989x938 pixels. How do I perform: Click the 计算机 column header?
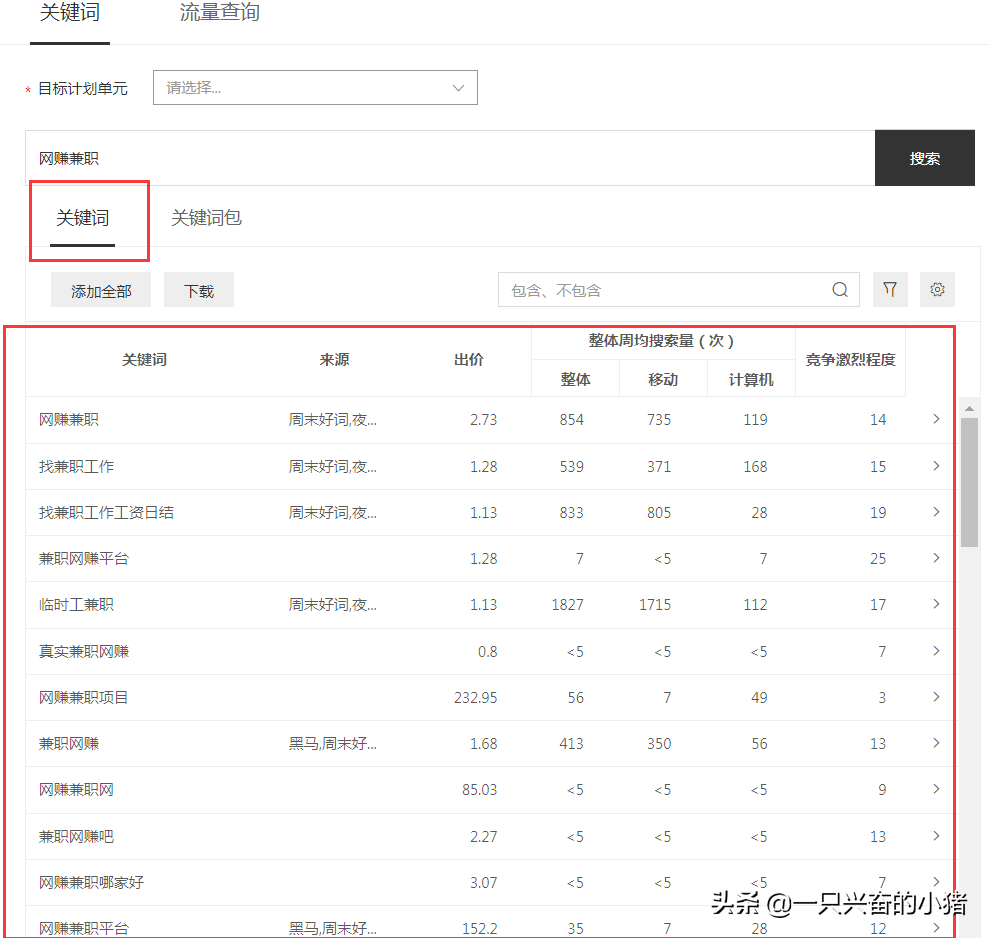tap(751, 379)
